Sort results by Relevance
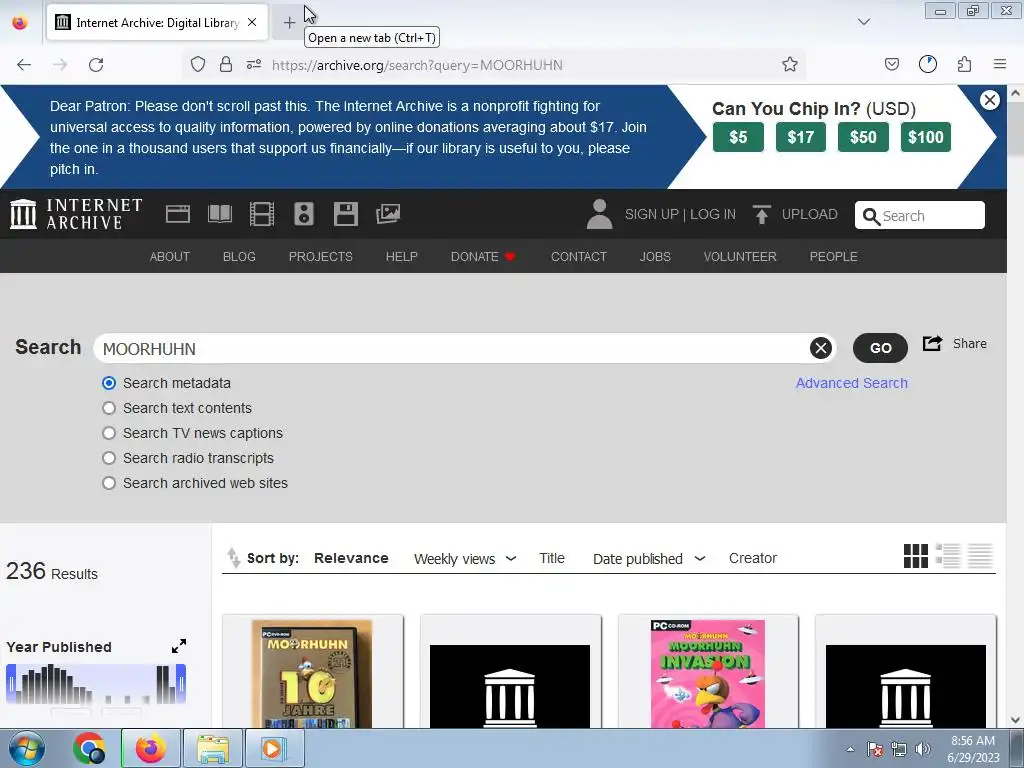The width and height of the screenshot is (1024, 768). (351, 558)
